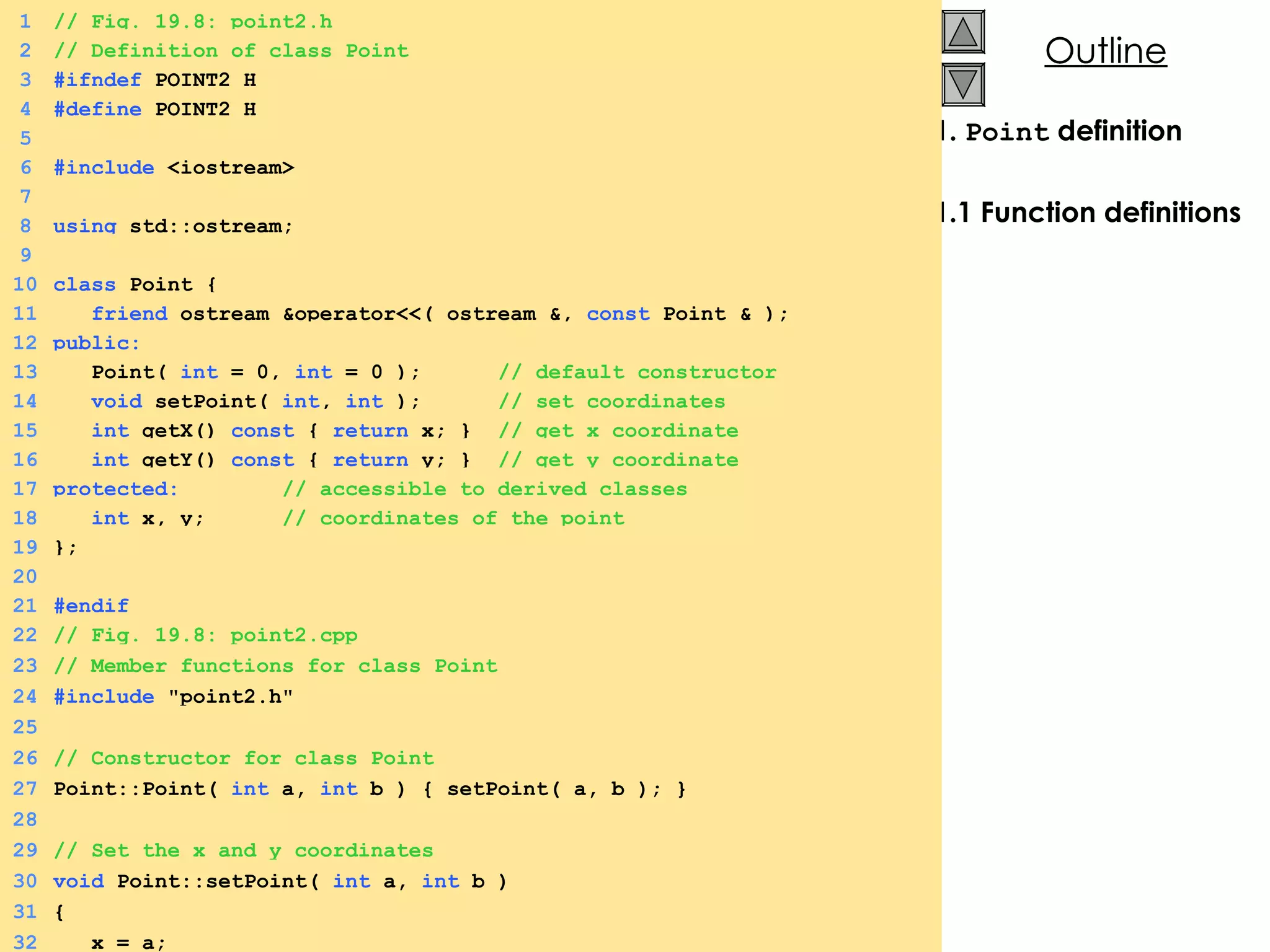
Task: Click the comment '// Fig. 19.8: point2.h'
Action: [193, 22]
